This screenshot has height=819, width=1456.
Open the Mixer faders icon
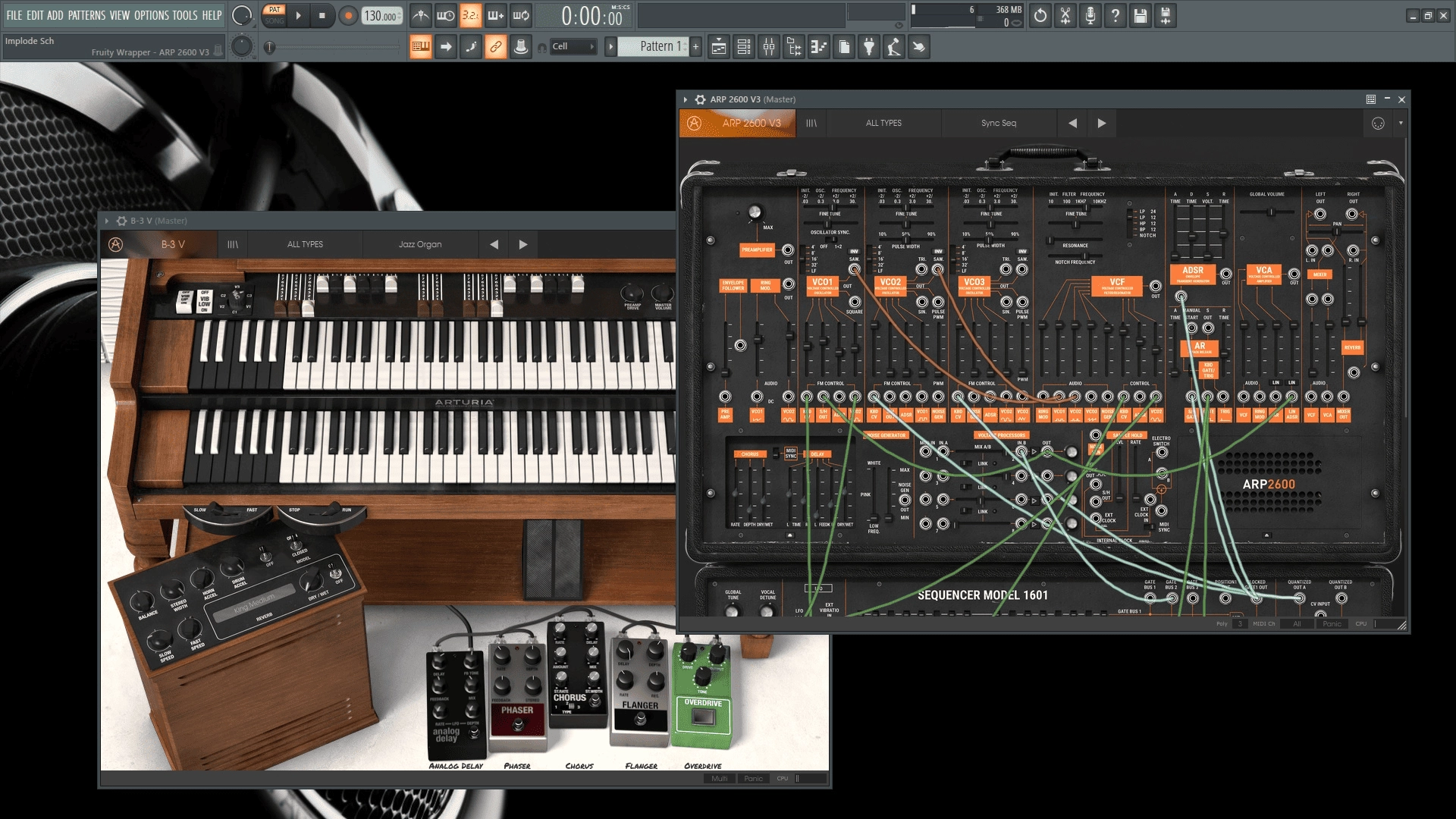click(x=769, y=47)
